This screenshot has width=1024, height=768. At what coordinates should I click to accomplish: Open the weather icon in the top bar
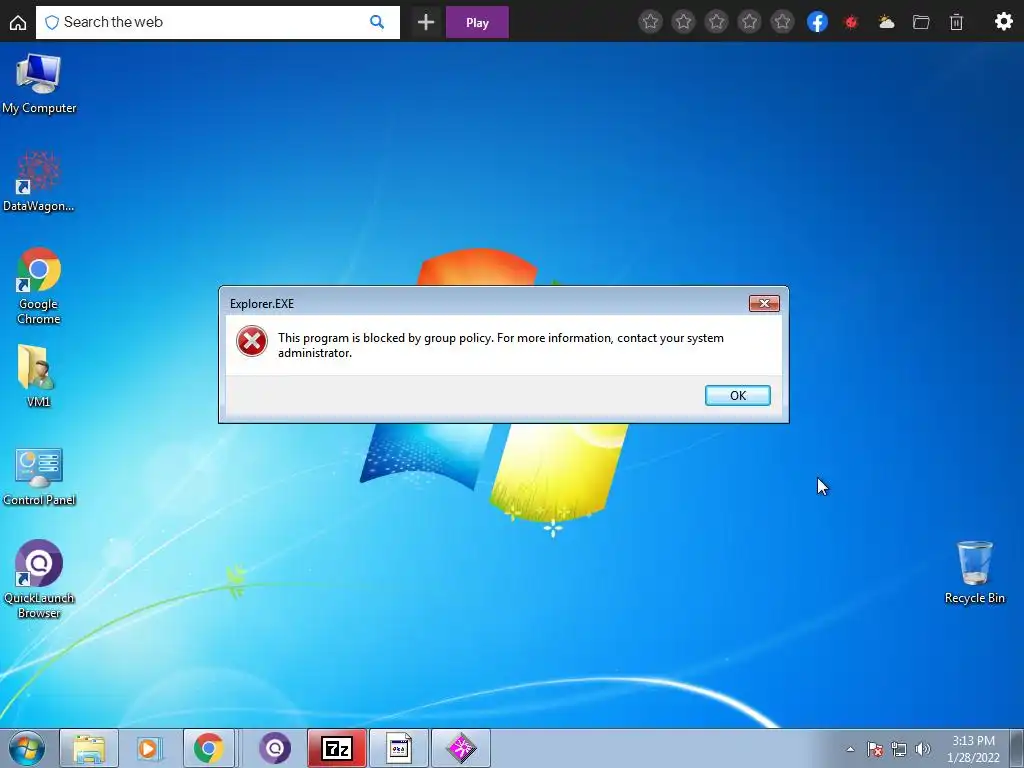coord(886,22)
